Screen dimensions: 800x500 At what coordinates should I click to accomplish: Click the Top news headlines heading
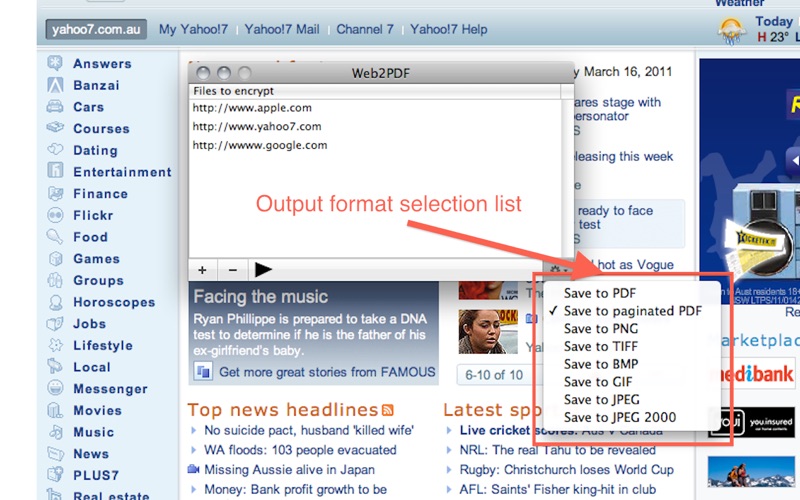click(283, 410)
